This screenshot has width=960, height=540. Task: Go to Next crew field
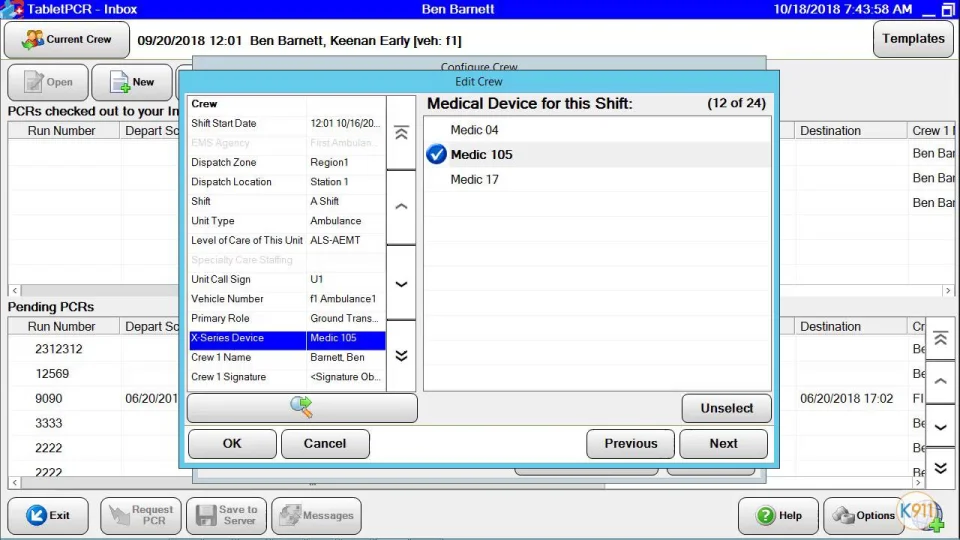tap(723, 444)
